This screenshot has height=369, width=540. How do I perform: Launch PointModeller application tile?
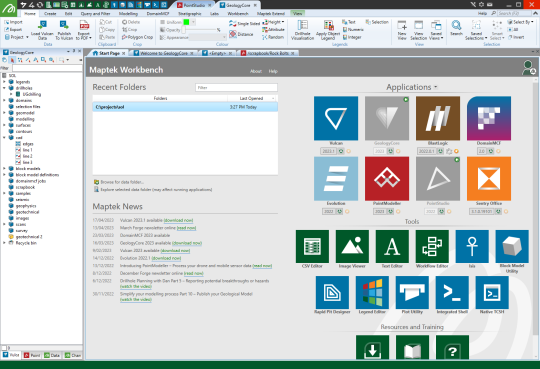pos(387,178)
